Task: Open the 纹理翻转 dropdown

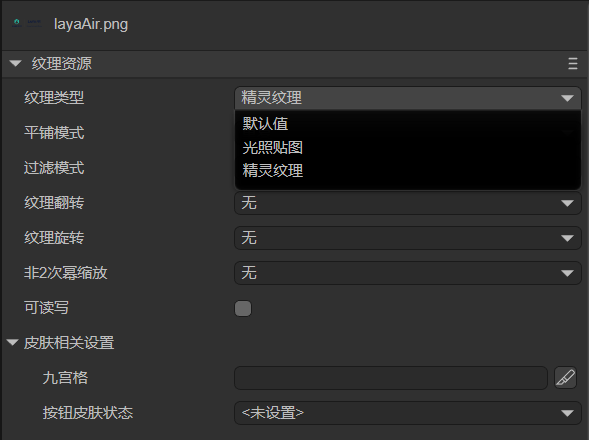Action: pyautogui.click(x=408, y=203)
